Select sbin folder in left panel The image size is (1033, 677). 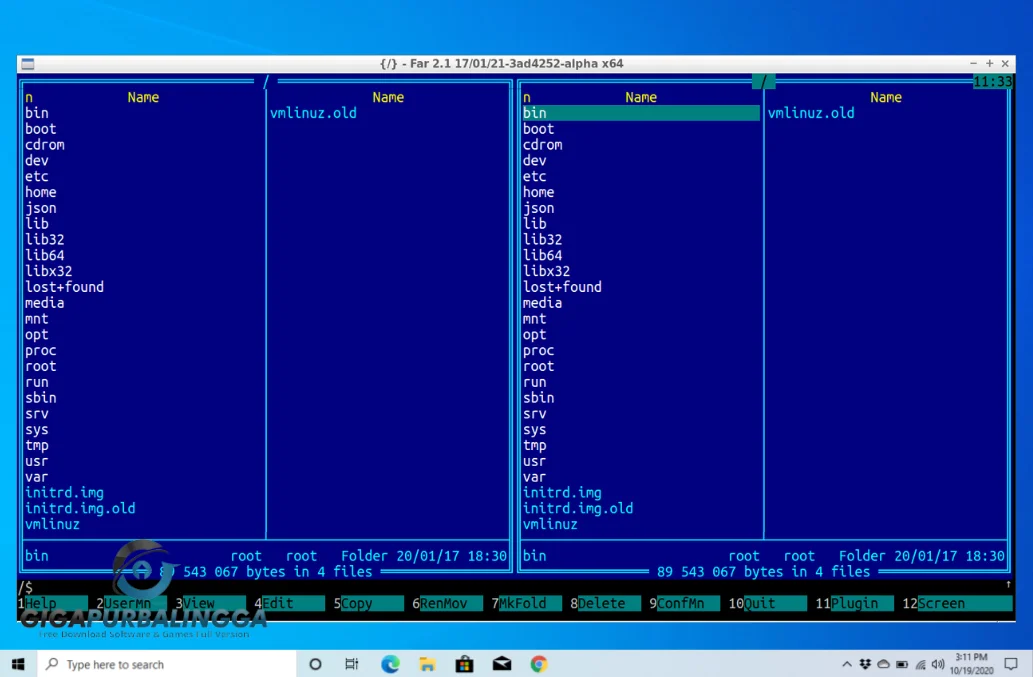pyautogui.click(x=41, y=398)
